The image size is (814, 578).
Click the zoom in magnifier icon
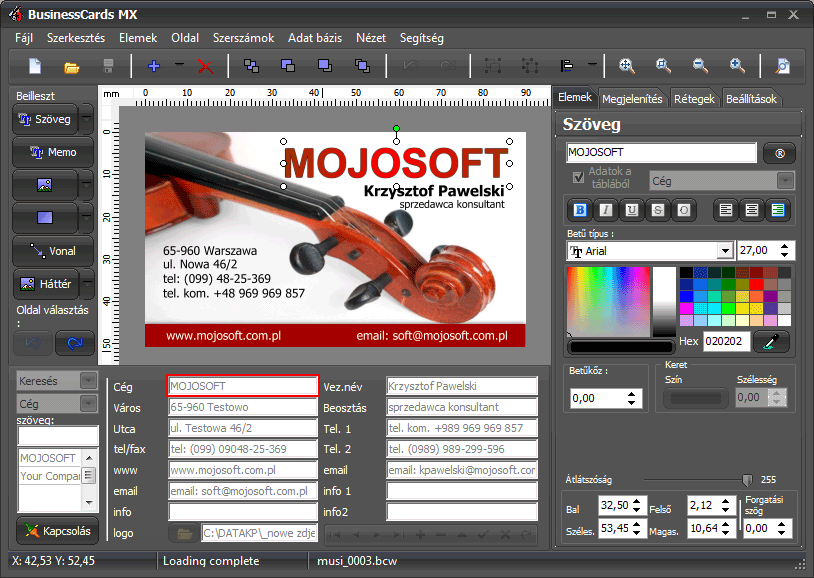[737, 65]
